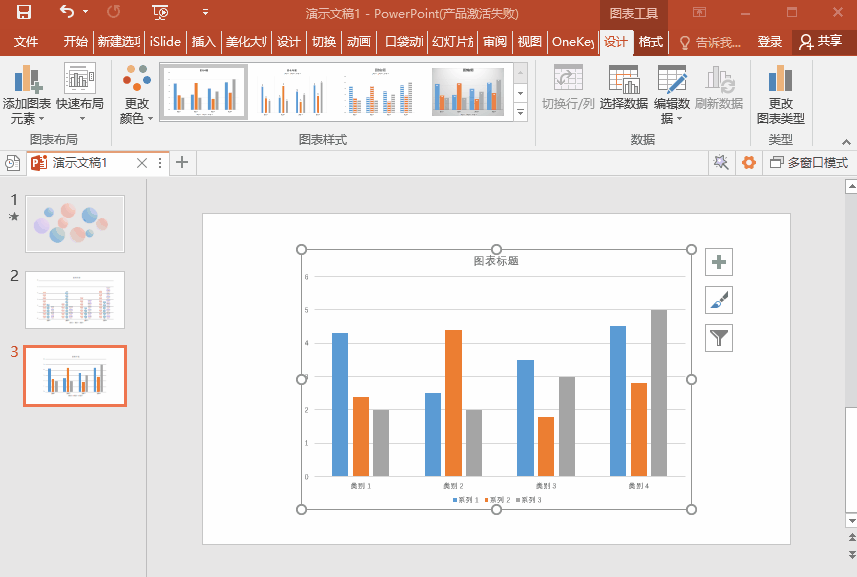The image size is (857, 577).
Task: Click 切换行/列 icon
Action: point(568,87)
